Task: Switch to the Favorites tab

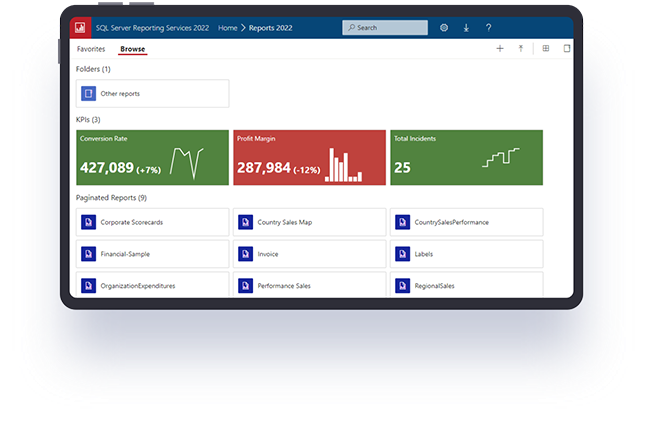Action: coord(91,49)
